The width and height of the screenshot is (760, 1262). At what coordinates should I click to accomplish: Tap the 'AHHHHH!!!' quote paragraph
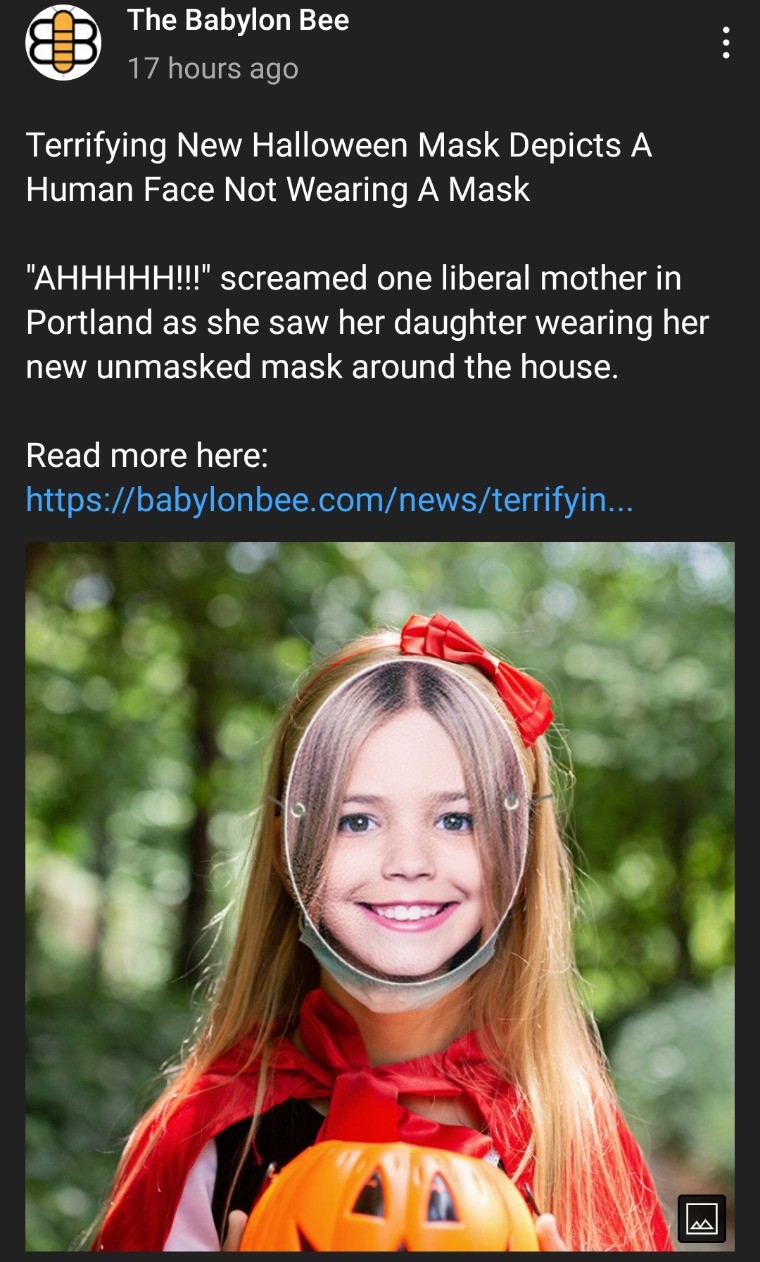(x=367, y=322)
